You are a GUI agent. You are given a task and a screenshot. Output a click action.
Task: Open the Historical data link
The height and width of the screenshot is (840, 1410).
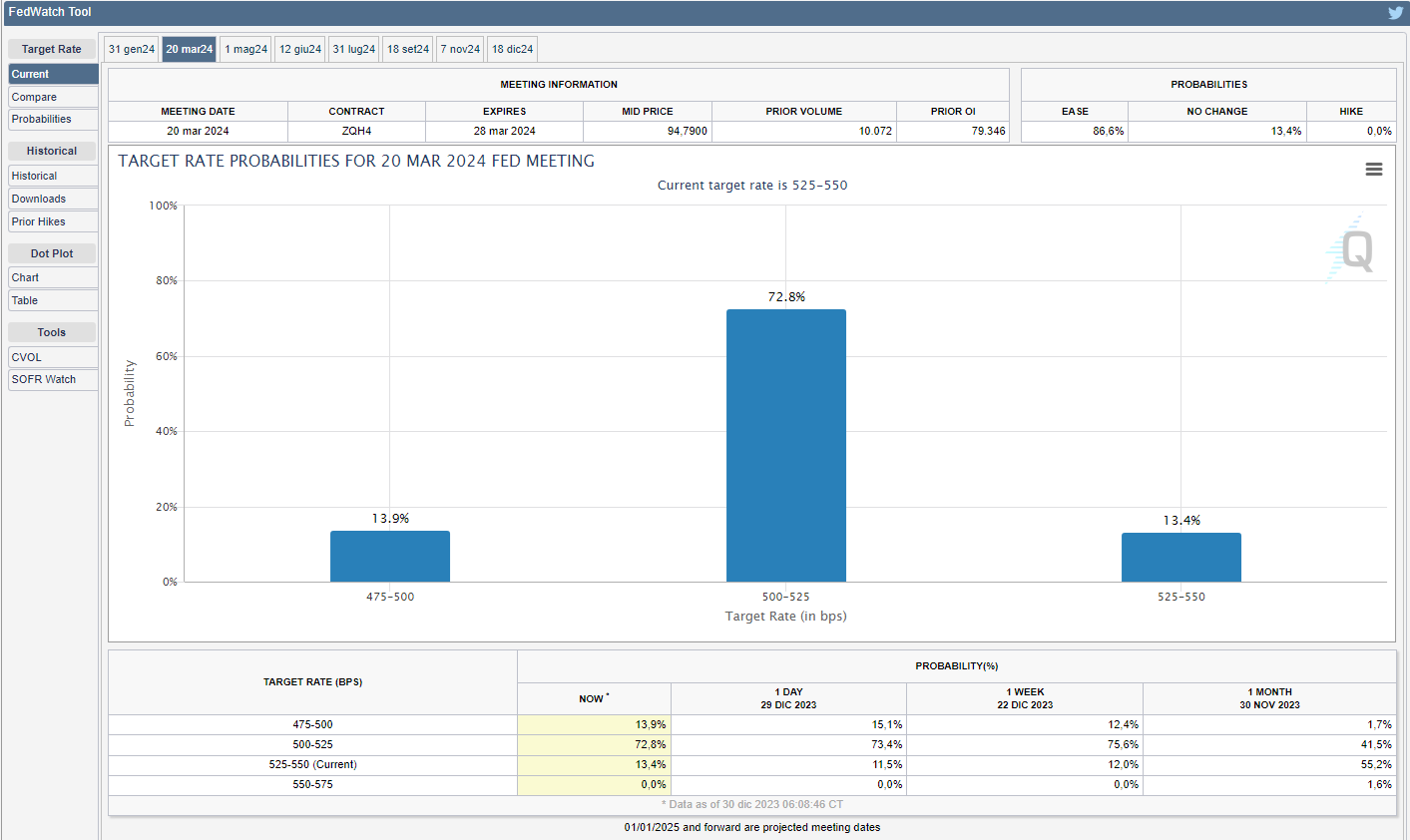pyautogui.click(x=53, y=176)
